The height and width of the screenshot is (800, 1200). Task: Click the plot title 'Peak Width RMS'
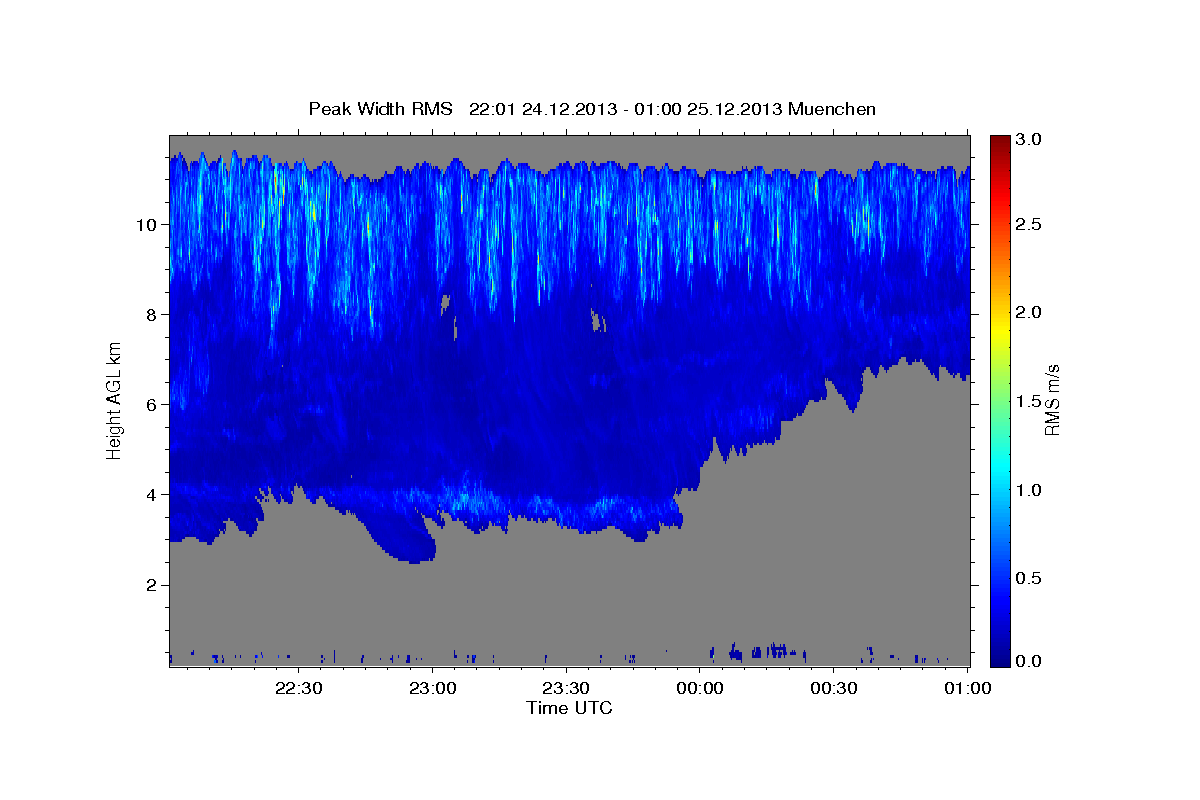[381, 109]
